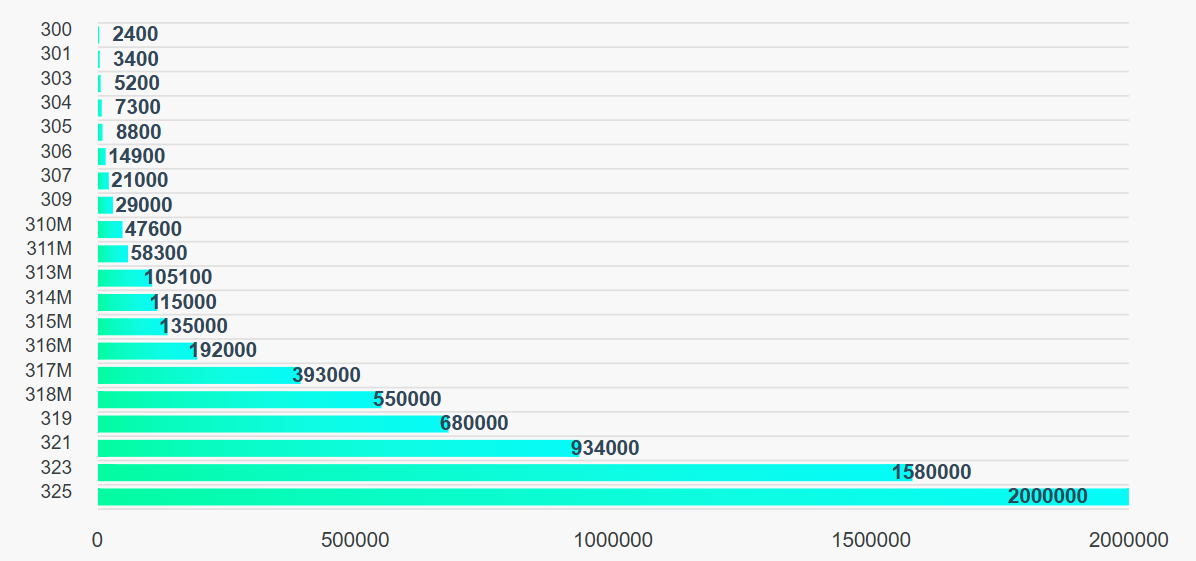Viewport: 1196px width, 561px height.
Task: Select the 305 y-axis label
Action: pyautogui.click(x=56, y=127)
